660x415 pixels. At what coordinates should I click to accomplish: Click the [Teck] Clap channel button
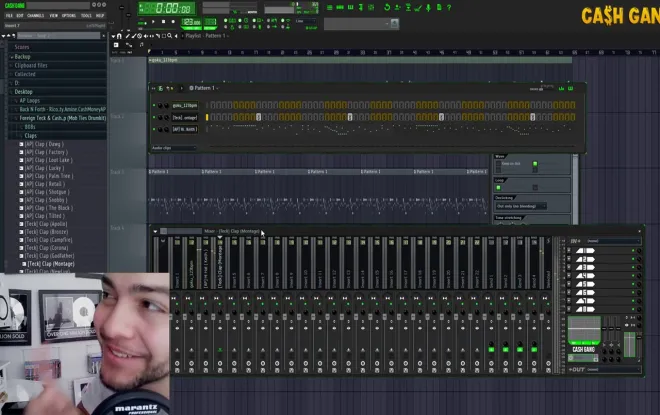point(184,117)
